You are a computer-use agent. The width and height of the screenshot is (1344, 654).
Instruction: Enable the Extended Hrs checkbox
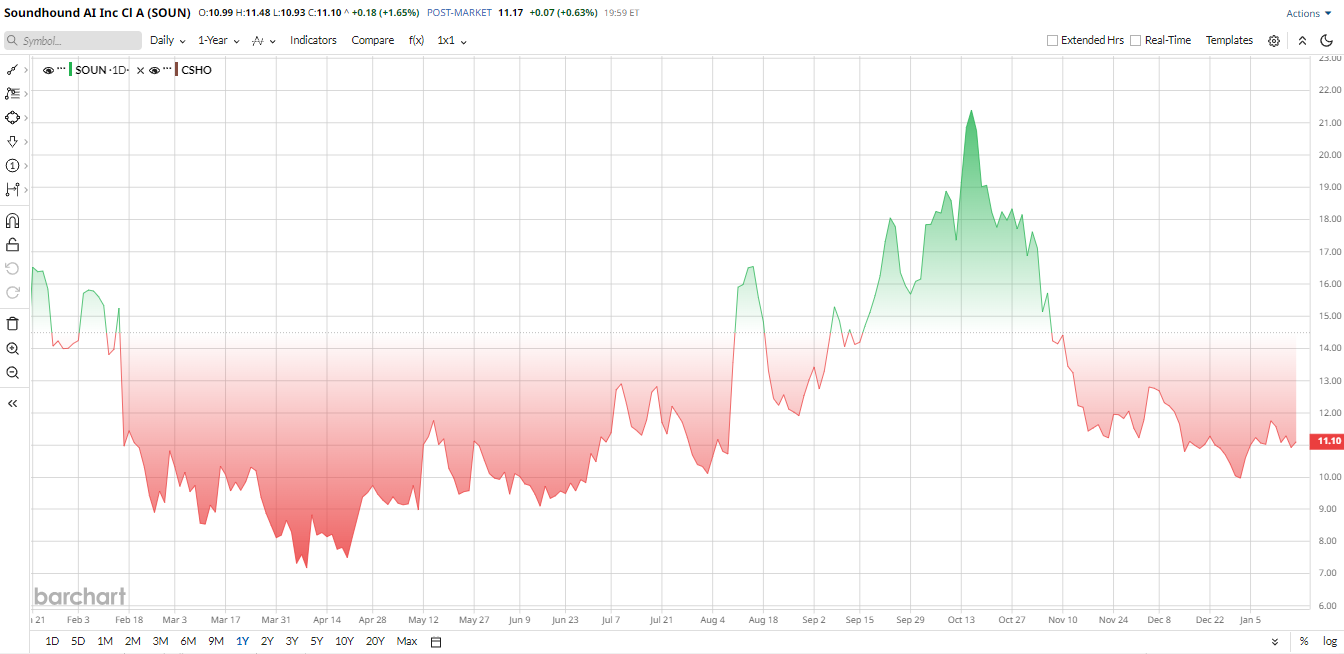click(1052, 41)
